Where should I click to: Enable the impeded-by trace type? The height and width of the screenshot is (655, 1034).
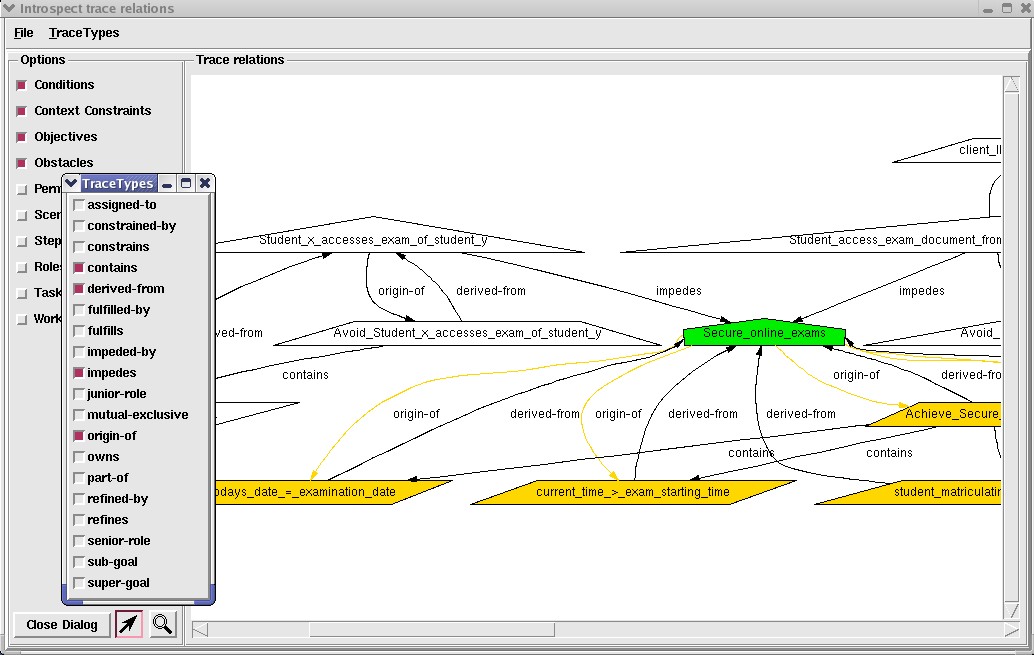point(78,352)
